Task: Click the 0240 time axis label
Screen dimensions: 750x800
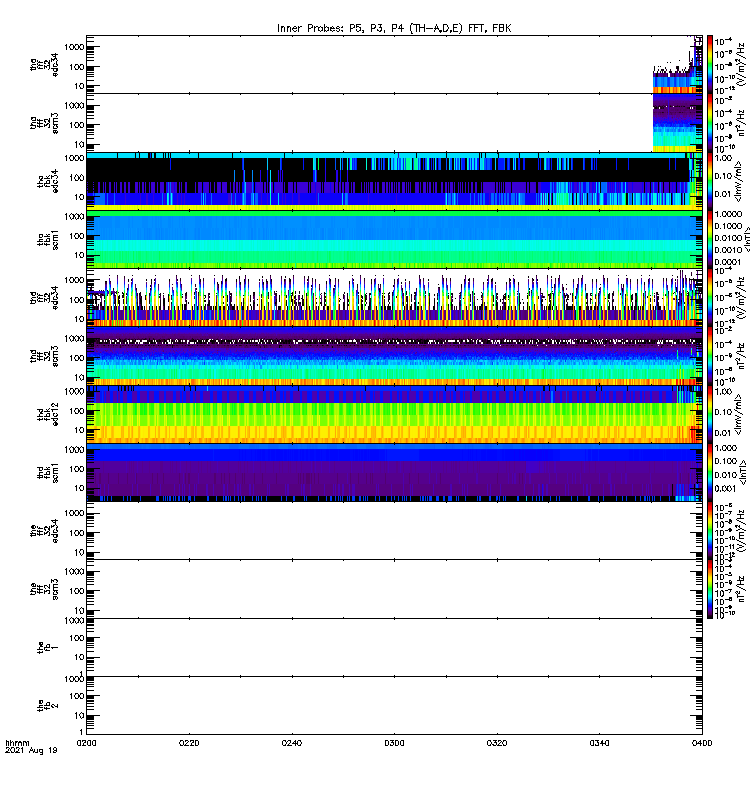Action: 291,743
